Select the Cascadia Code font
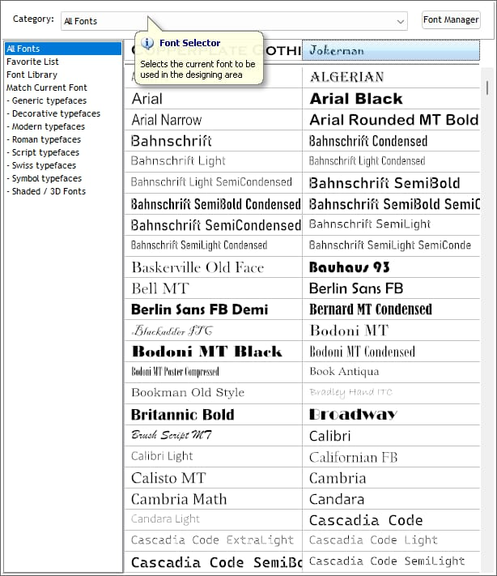Viewport: 497px width, 576px height. [391, 521]
